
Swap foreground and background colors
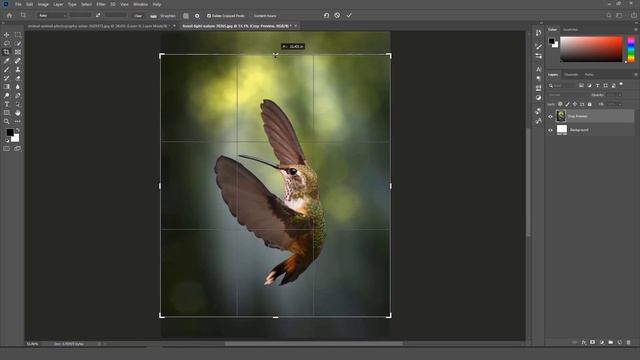pyautogui.click(x=18, y=130)
